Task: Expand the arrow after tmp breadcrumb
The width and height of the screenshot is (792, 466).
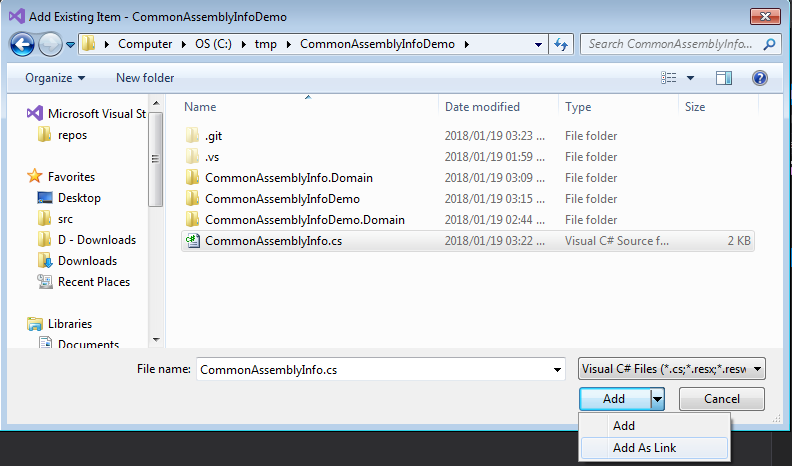Action: click(x=289, y=44)
